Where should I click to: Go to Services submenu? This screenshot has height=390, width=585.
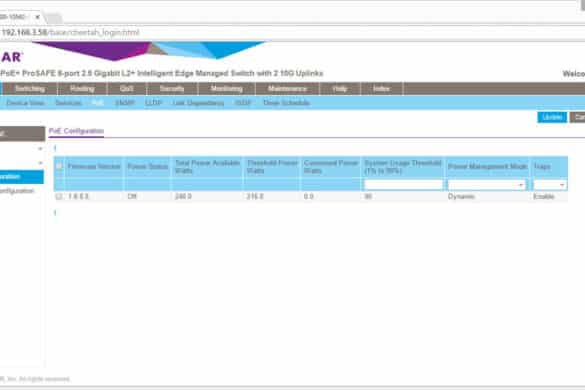68,103
